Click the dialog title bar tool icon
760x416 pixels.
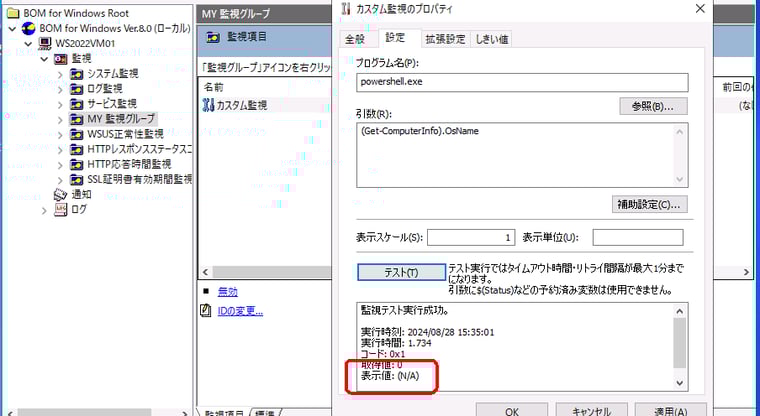point(346,8)
